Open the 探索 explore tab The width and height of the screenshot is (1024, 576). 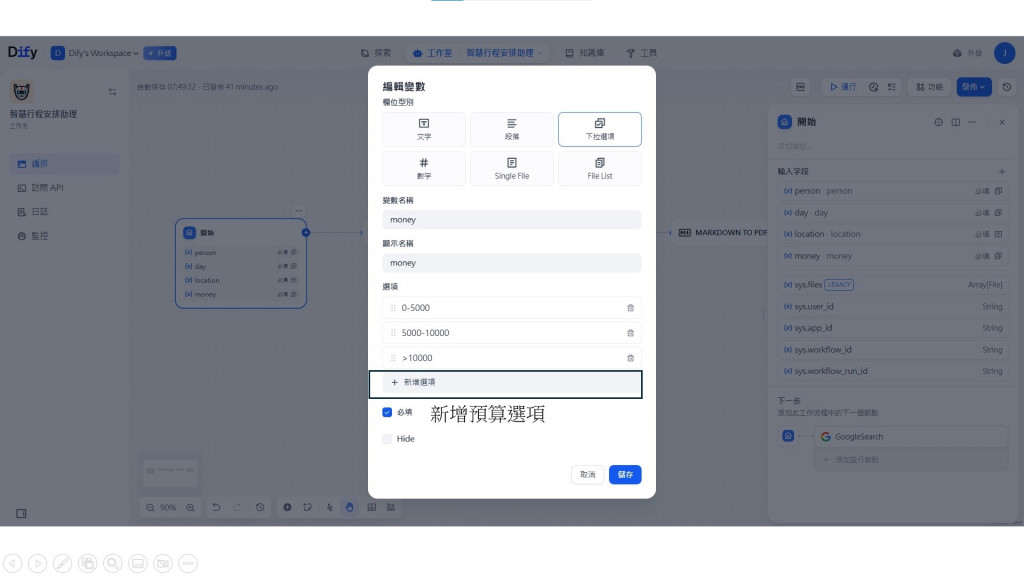pos(376,53)
